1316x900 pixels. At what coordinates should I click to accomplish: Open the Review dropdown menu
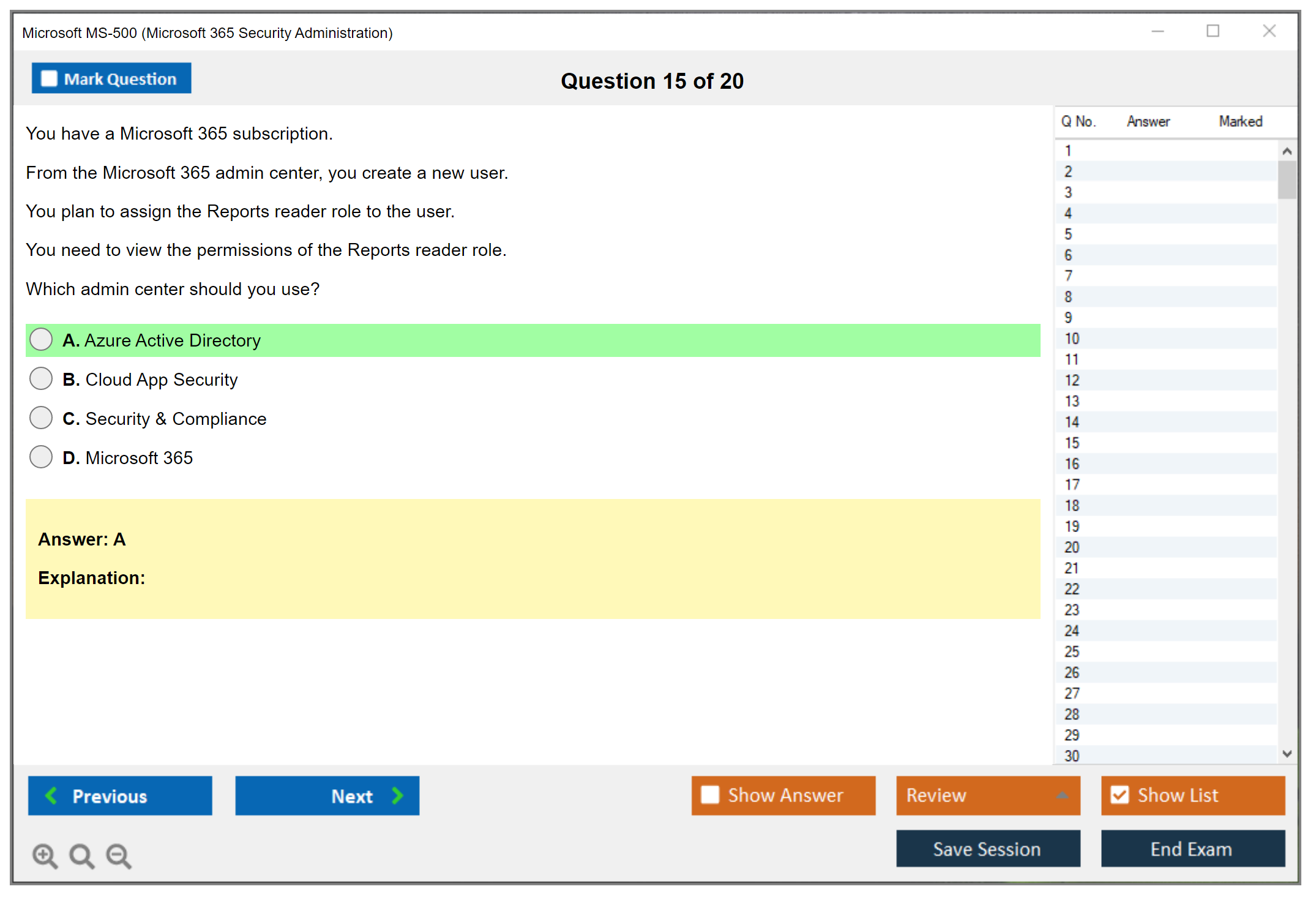pos(1062,795)
